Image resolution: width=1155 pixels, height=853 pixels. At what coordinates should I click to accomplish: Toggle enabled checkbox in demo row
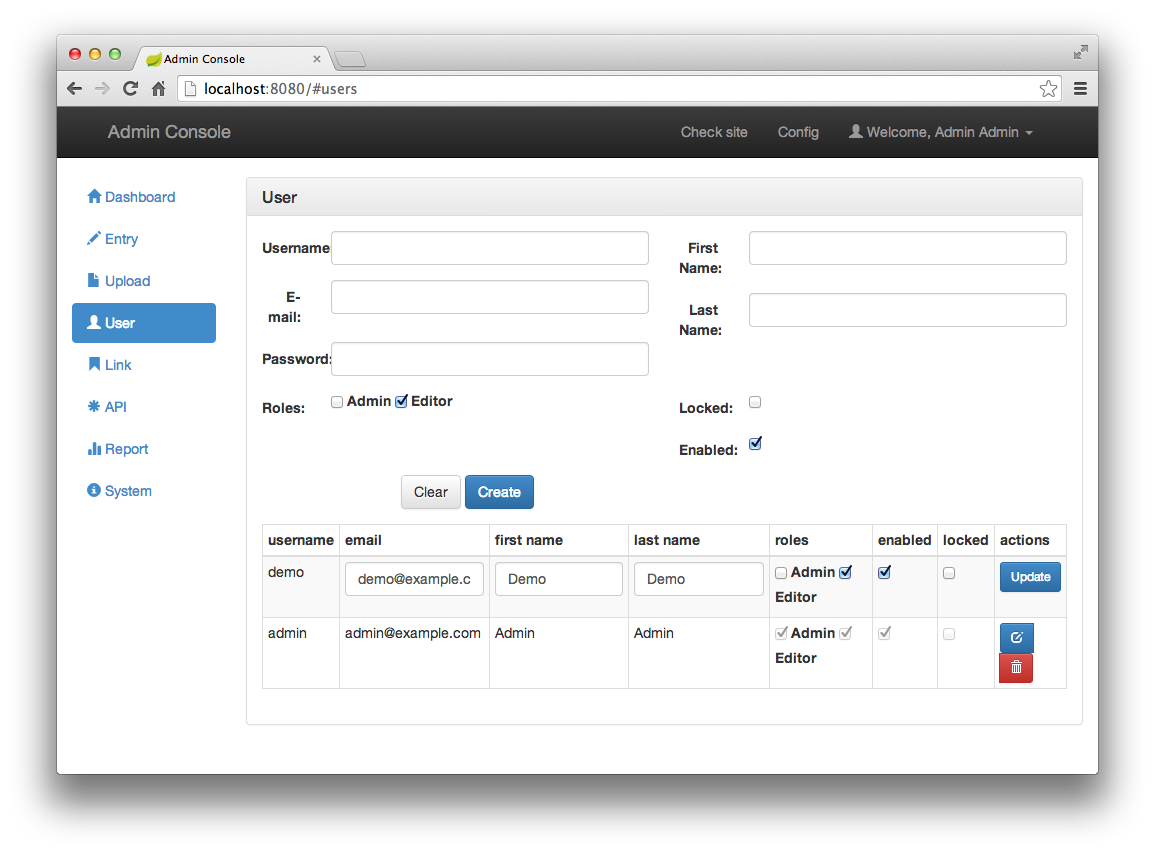(885, 572)
